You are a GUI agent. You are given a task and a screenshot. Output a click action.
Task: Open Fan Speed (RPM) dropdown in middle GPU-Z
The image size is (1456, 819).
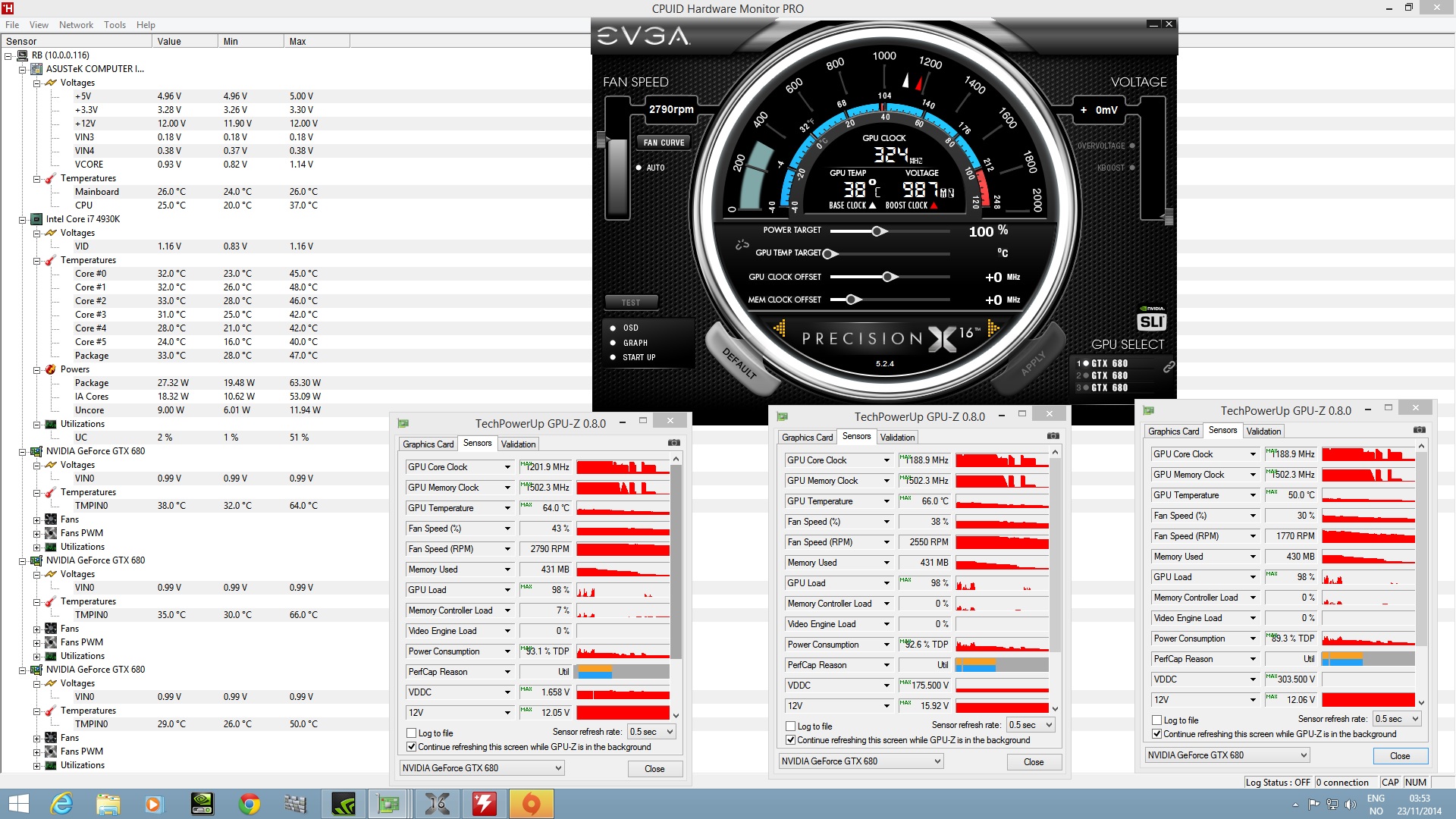pos(886,542)
